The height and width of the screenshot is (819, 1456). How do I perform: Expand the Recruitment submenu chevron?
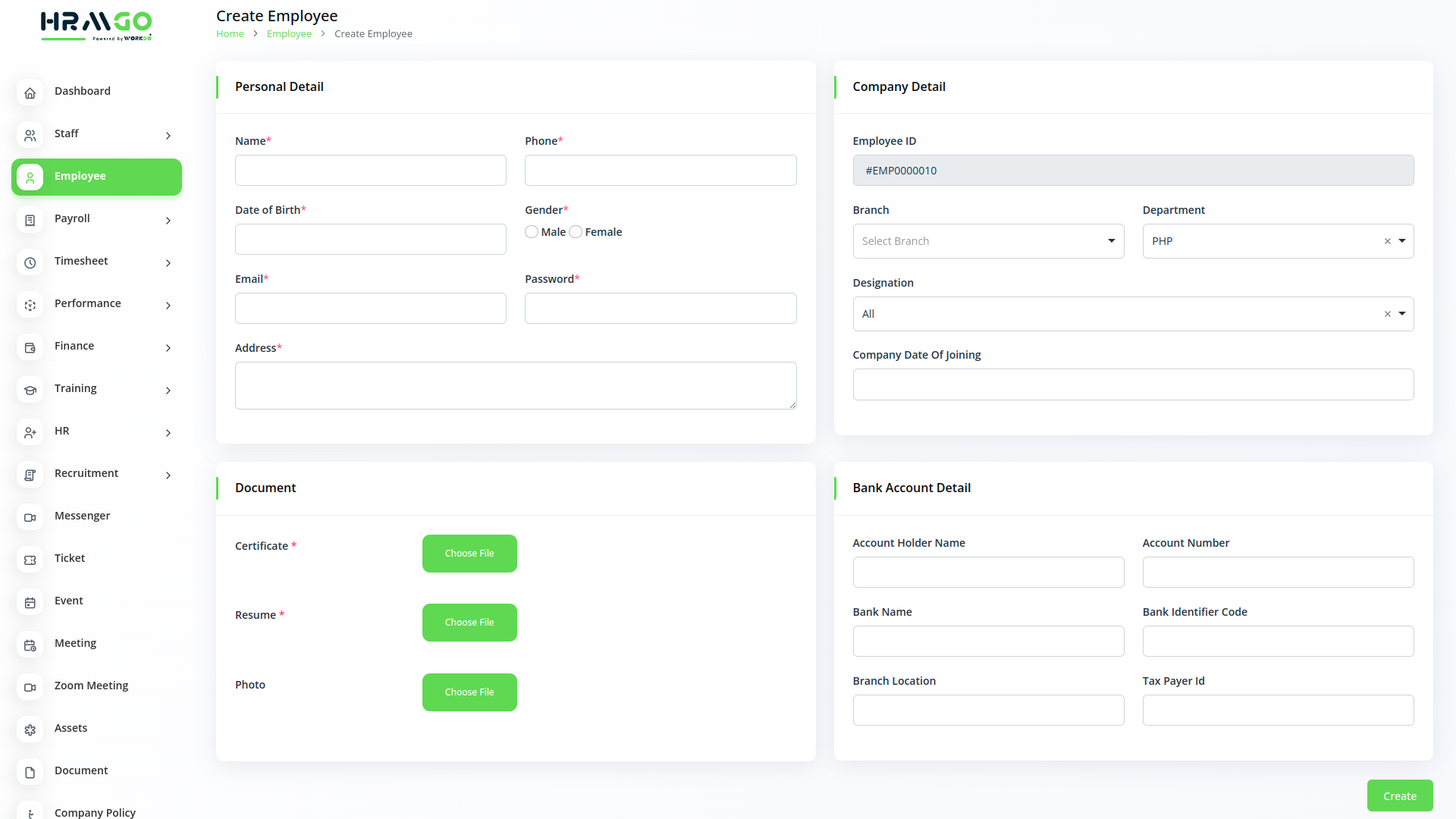(x=168, y=475)
